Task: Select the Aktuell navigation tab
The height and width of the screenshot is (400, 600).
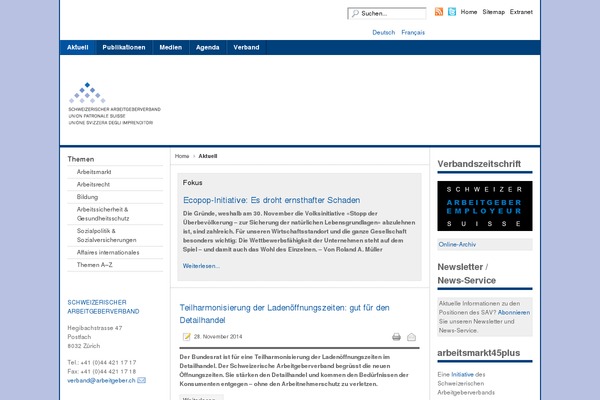Action: click(78, 47)
